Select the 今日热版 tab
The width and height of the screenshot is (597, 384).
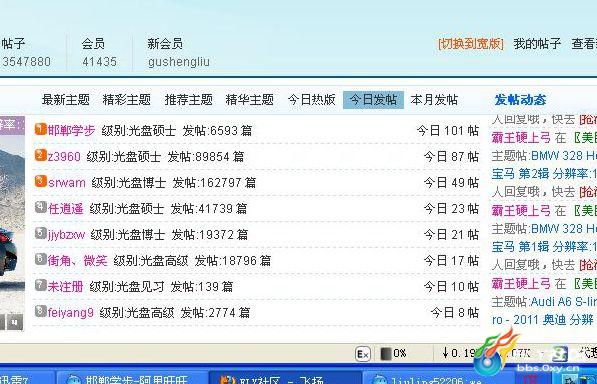coord(311,100)
